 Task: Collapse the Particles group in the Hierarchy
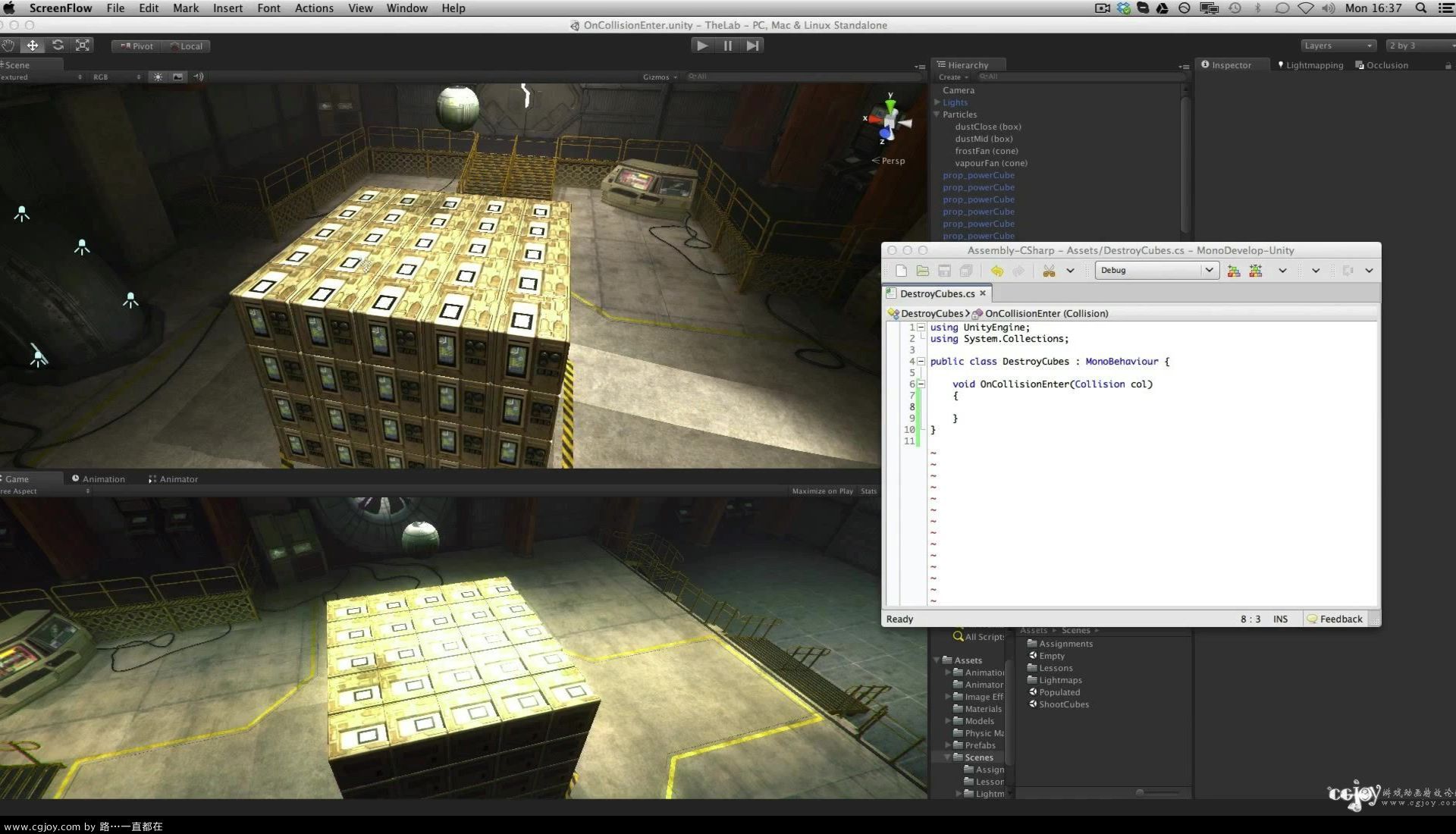click(x=937, y=114)
